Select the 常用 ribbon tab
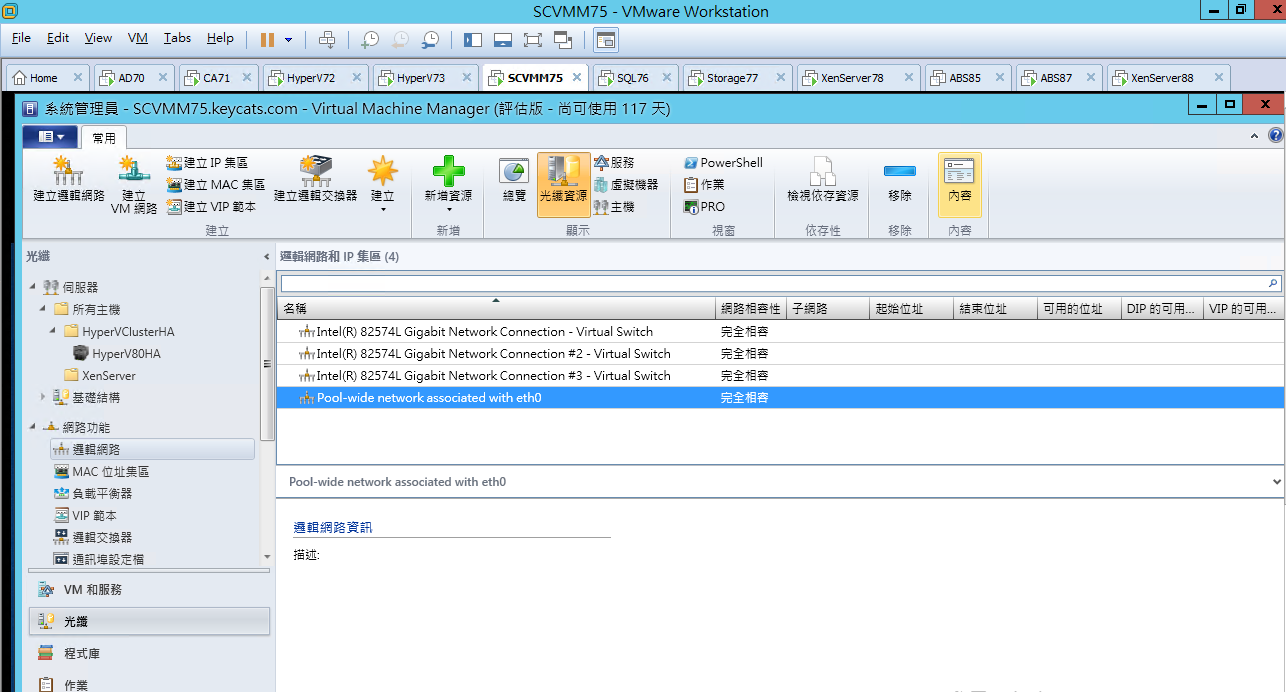This screenshot has width=1286, height=692. click(104, 138)
